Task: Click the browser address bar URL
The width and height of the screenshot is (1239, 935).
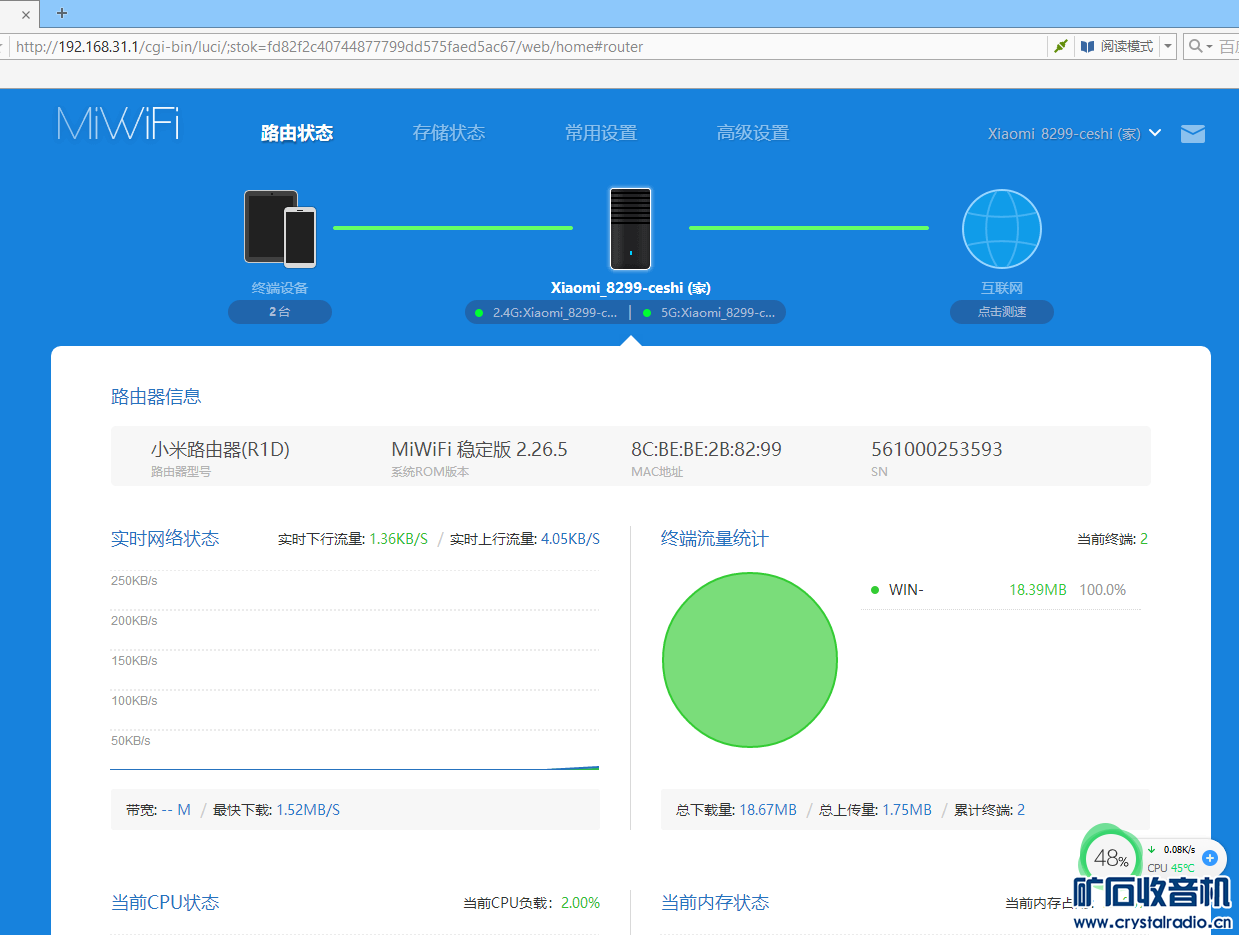Action: (x=330, y=47)
